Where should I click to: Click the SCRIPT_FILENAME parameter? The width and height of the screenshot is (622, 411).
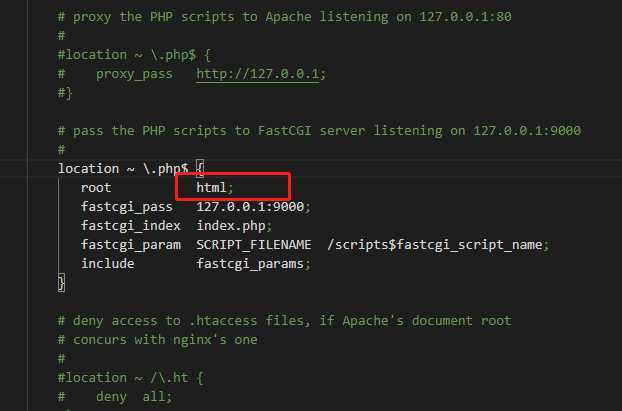coord(253,245)
